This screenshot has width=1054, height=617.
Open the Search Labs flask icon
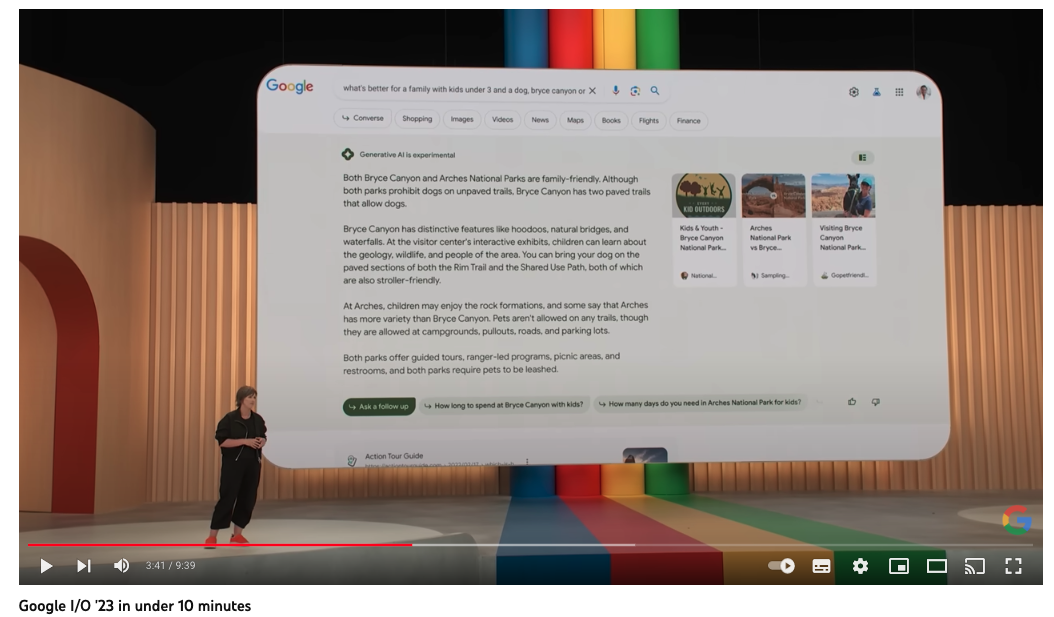(877, 92)
